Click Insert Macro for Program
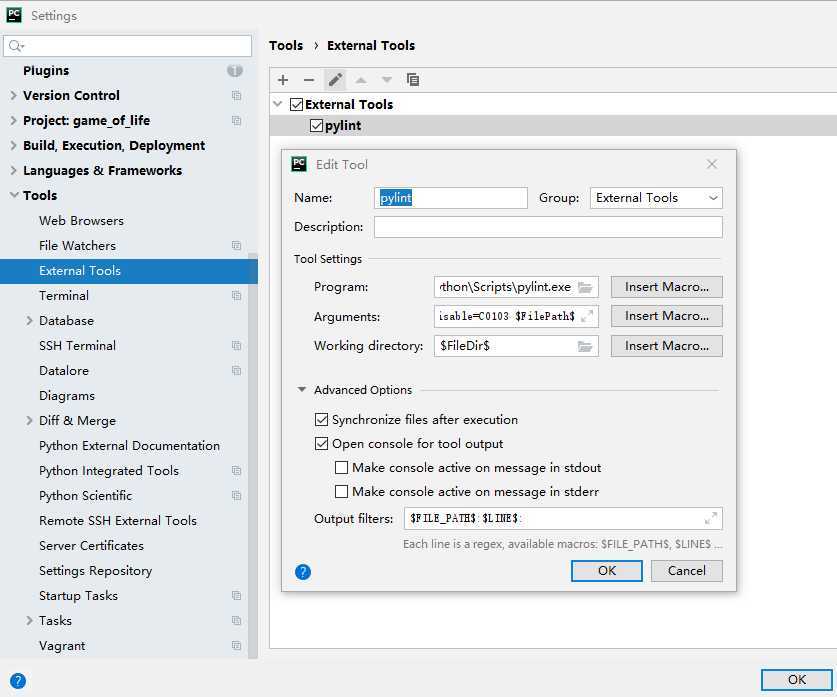Viewport: 837px width, 697px height. click(x=667, y=287)
